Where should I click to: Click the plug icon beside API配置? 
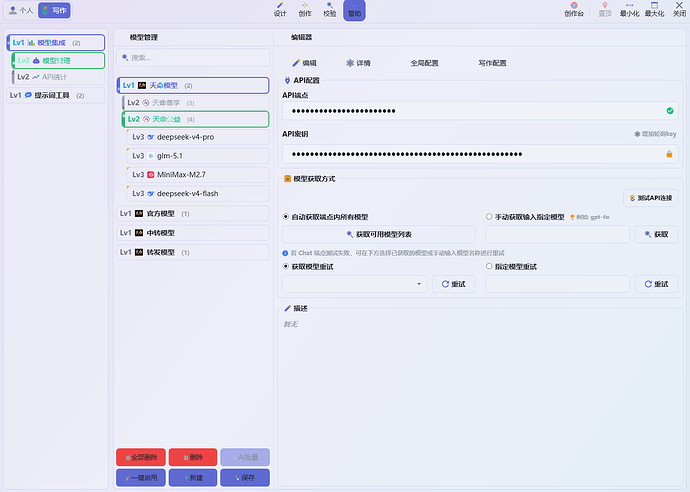287,81
